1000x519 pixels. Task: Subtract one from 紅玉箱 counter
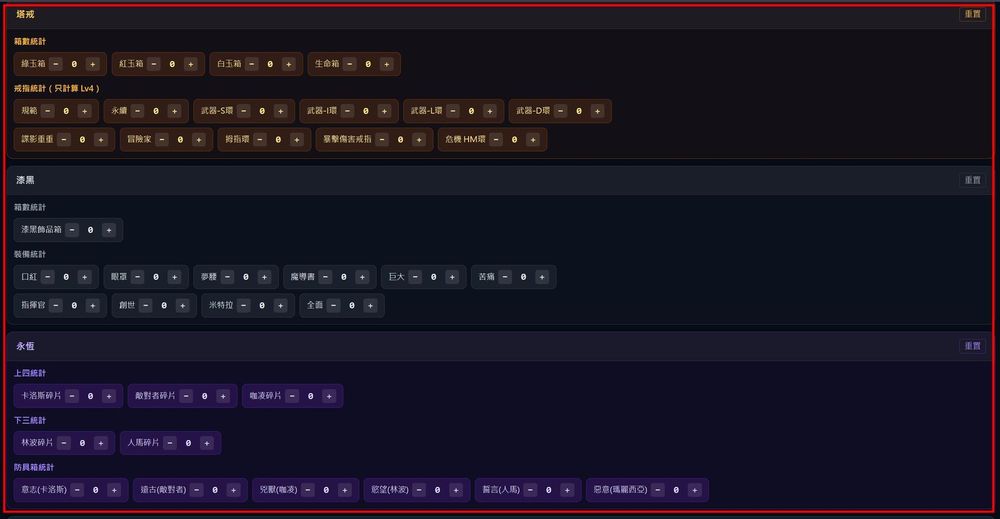point(154,64)
